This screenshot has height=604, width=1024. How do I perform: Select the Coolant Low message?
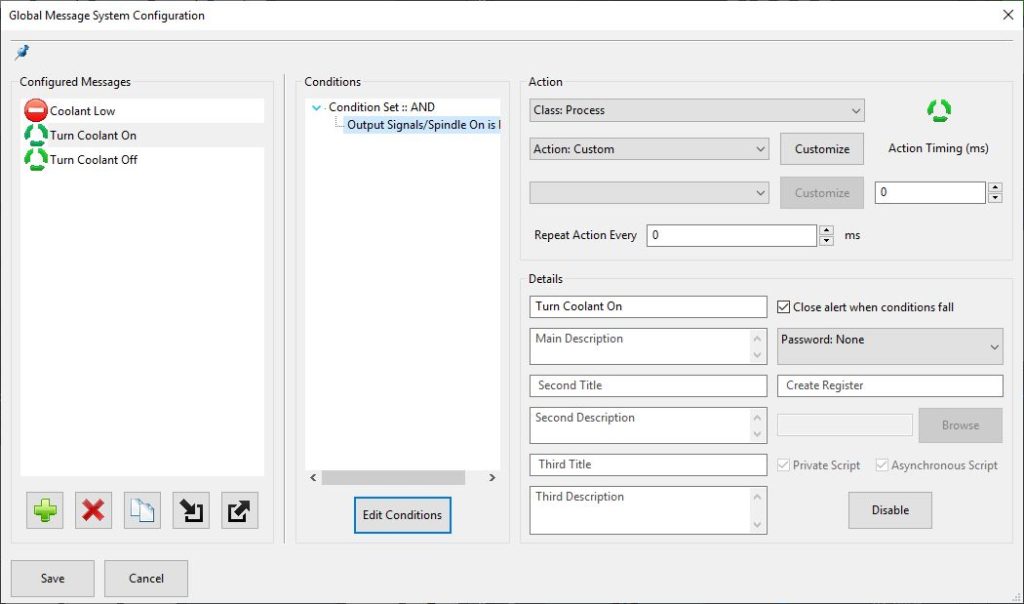[83, 111]
